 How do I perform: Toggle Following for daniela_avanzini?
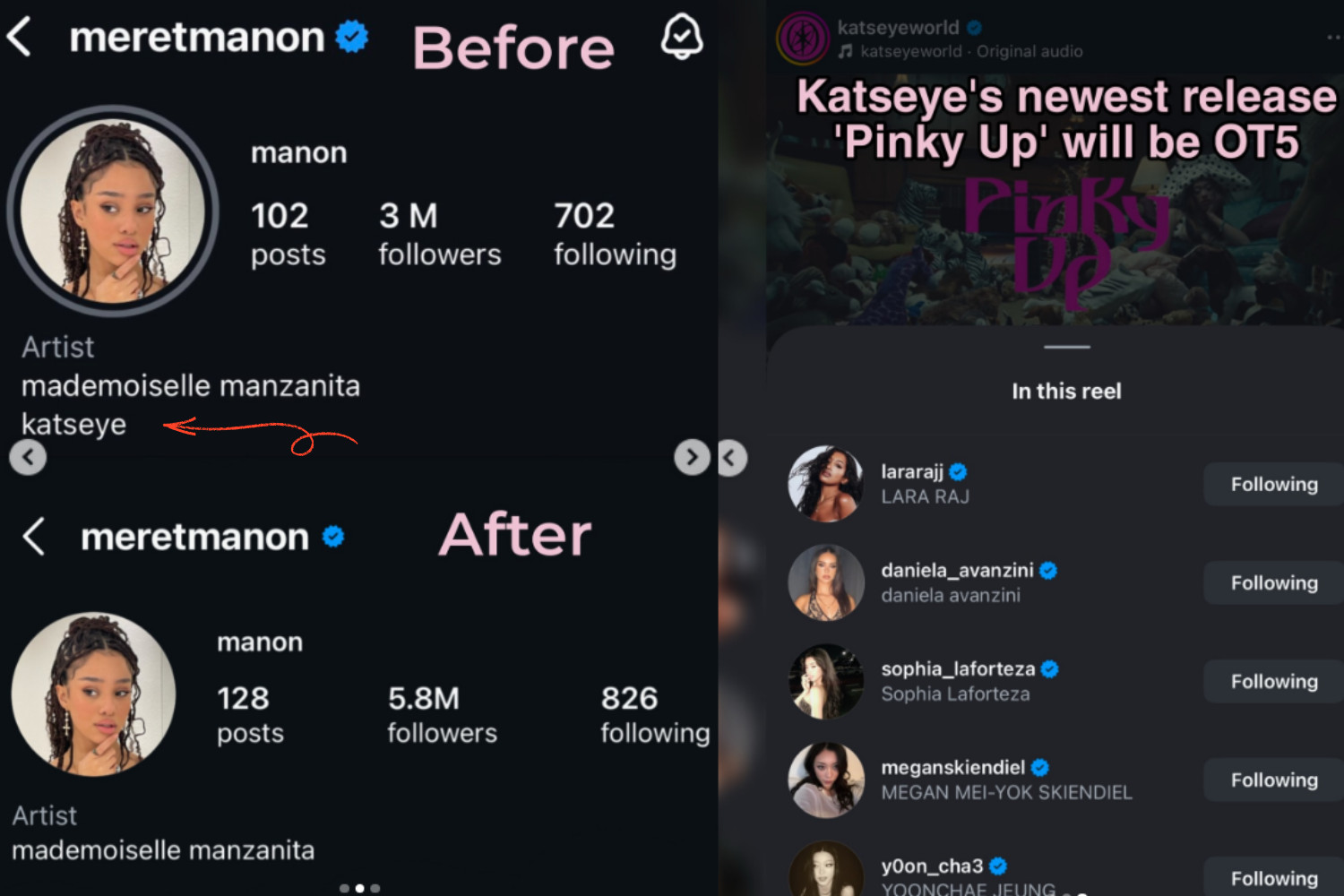coord(1273,583)
